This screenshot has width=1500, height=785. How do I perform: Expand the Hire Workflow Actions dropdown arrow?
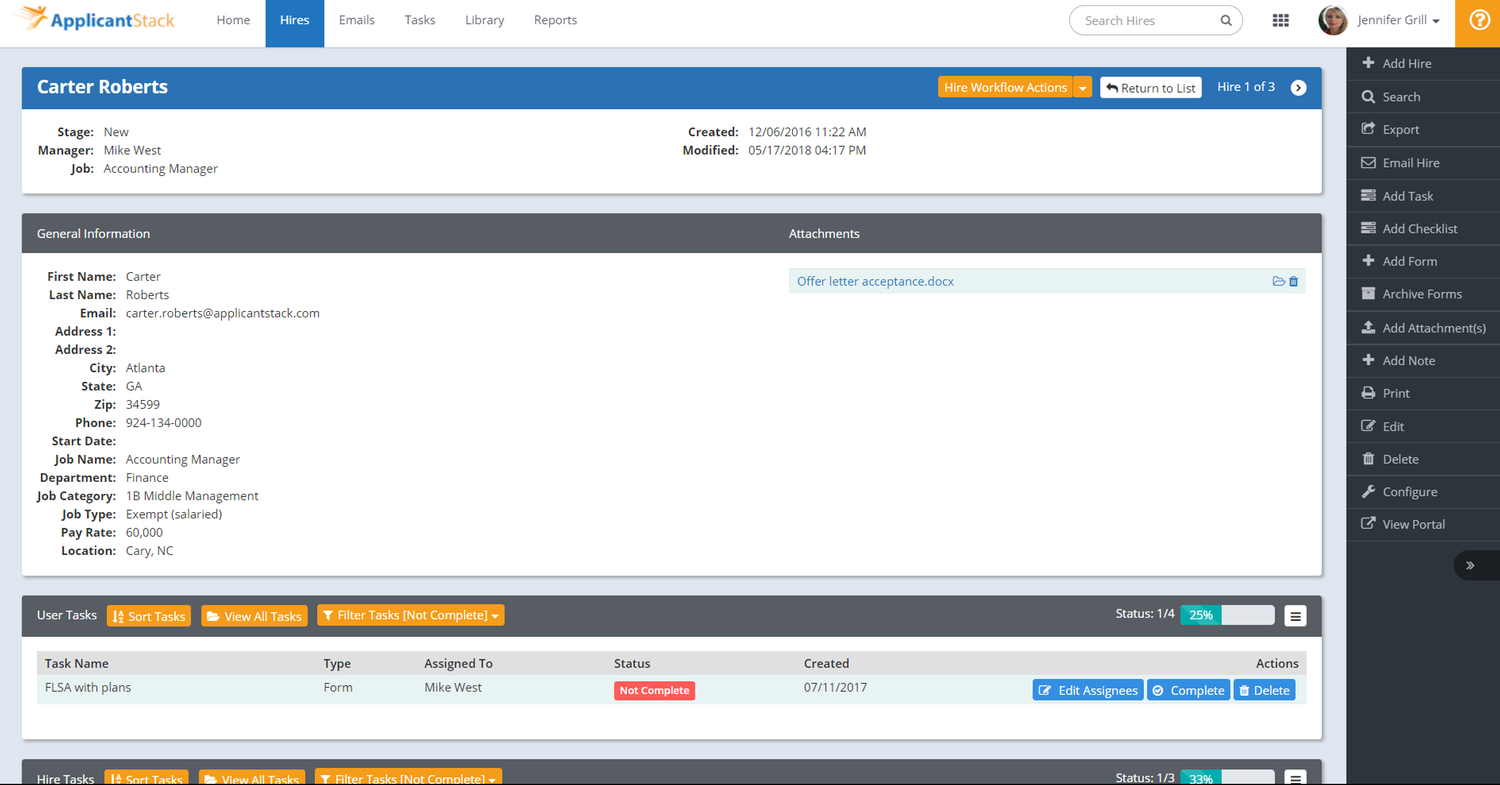(1083, 88)
